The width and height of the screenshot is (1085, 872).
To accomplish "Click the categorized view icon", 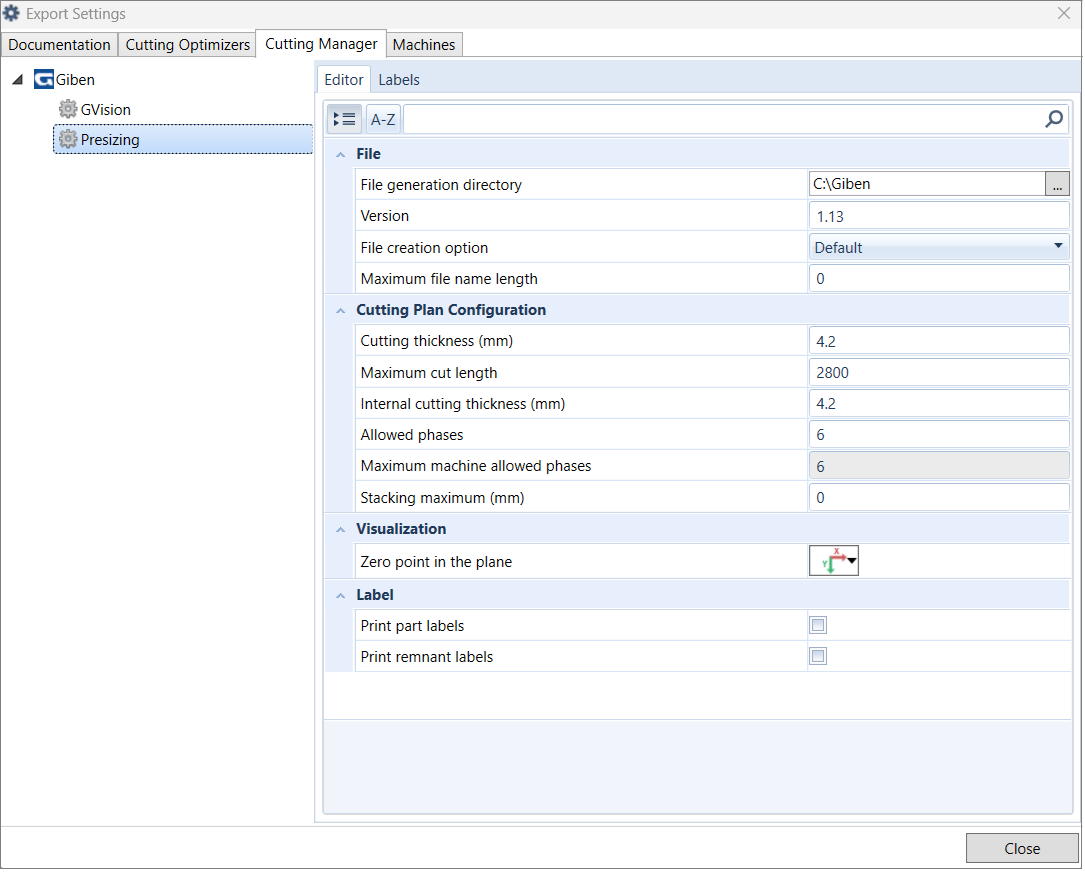I will (344, 120).
